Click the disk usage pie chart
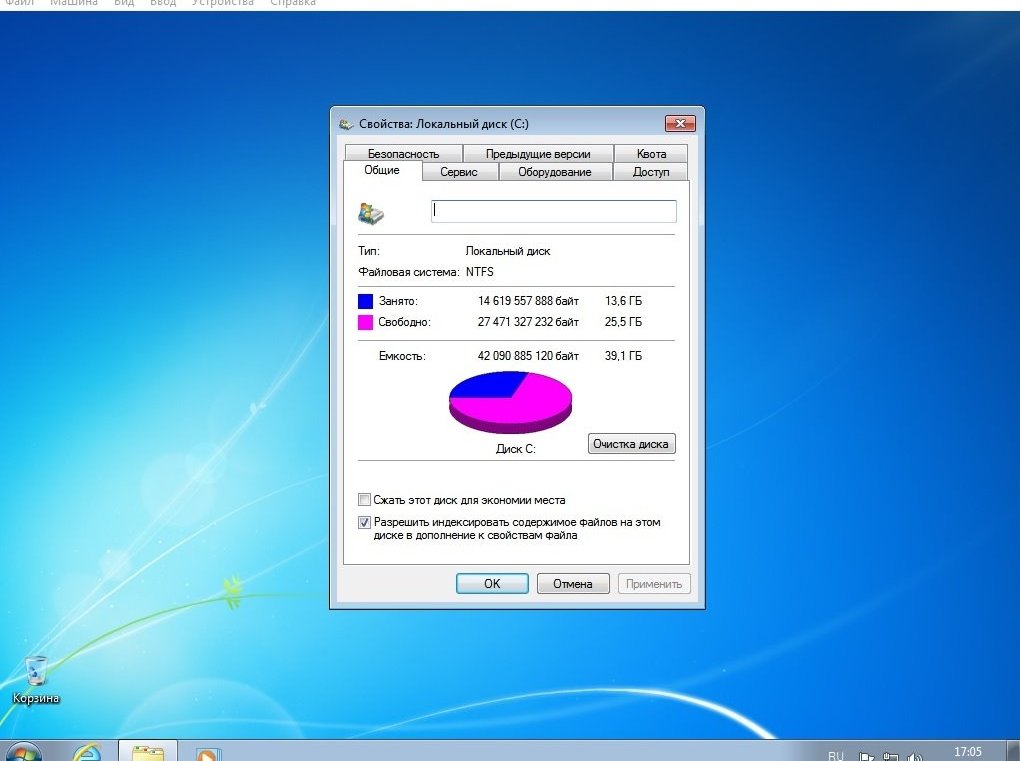Screen dimensions: 1020x761 (x=511, y=402)
